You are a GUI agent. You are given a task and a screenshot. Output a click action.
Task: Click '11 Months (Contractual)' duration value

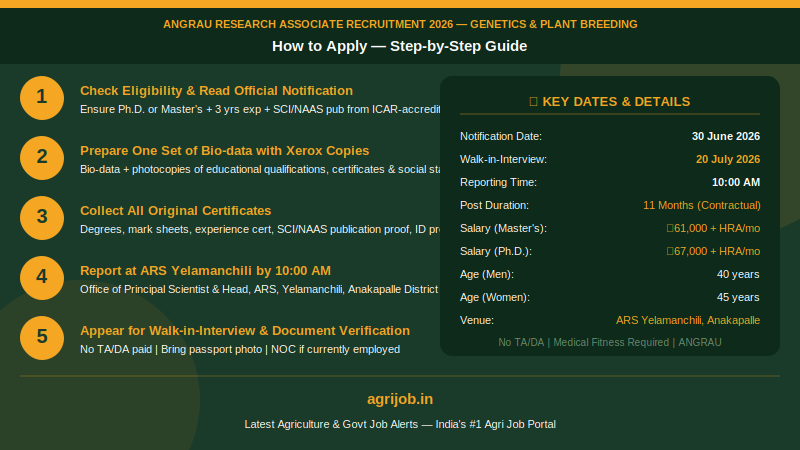[702, 205]
